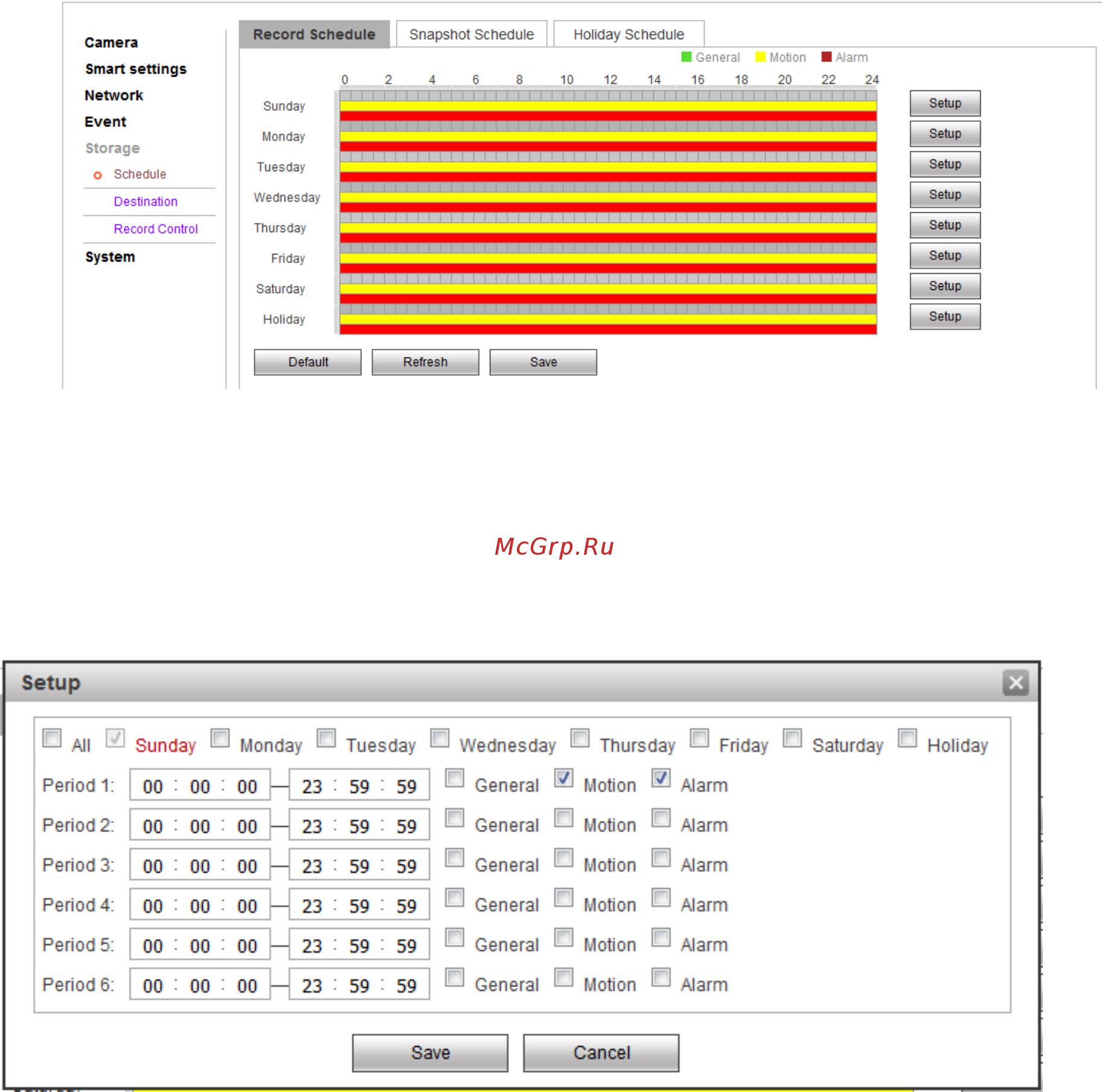The image size is (1102, 1092).
Task: Enable General recording for Period 5
Action: click(x=455, y=938)
